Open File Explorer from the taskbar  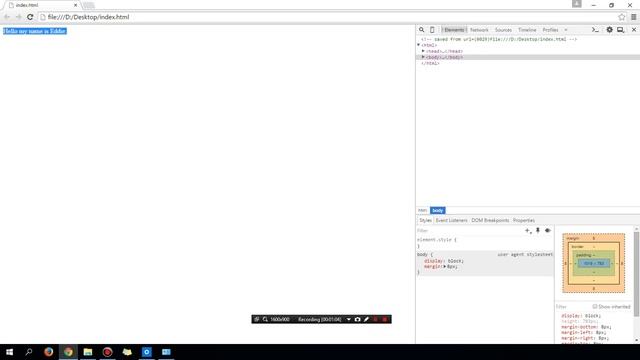(x=88, y=352)
